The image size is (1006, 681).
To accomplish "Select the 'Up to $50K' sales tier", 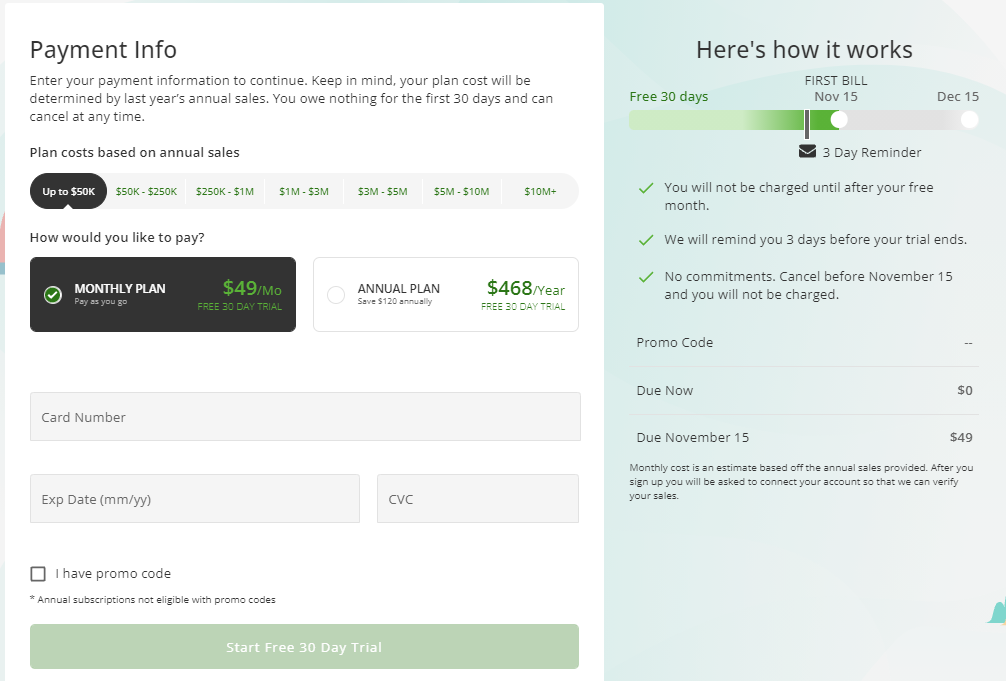I will [67, 190].
